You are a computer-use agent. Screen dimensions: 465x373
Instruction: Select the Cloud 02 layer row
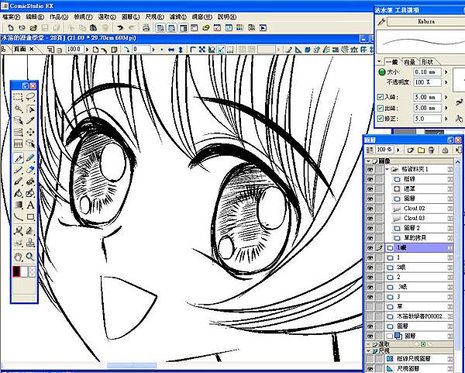pyautogui.click(x=422, y=208)
